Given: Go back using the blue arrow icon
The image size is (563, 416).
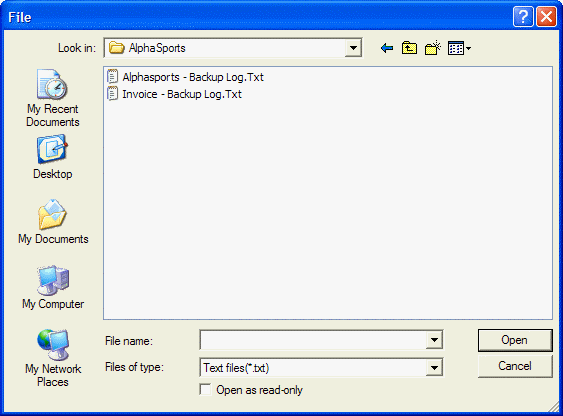Looking at the screenshot, I should pyautogui.click(x=387, y=48).
